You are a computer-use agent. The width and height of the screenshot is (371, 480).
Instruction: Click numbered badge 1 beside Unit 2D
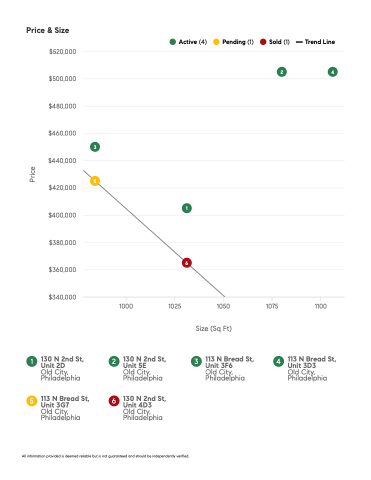tap(32, 361)
